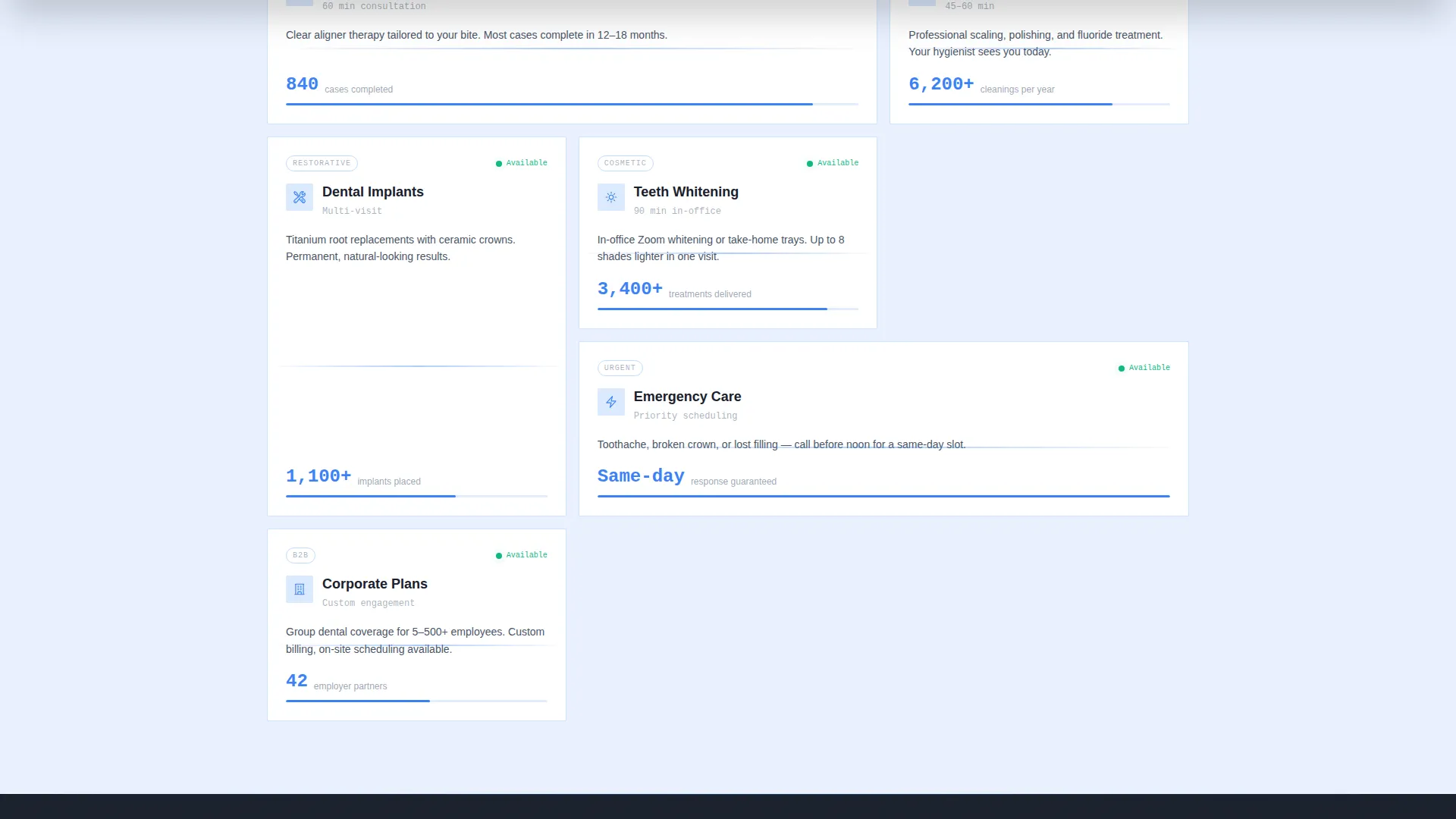
Task: Click the 3,400+ treatments delivered stat
Action: (674, 289)
